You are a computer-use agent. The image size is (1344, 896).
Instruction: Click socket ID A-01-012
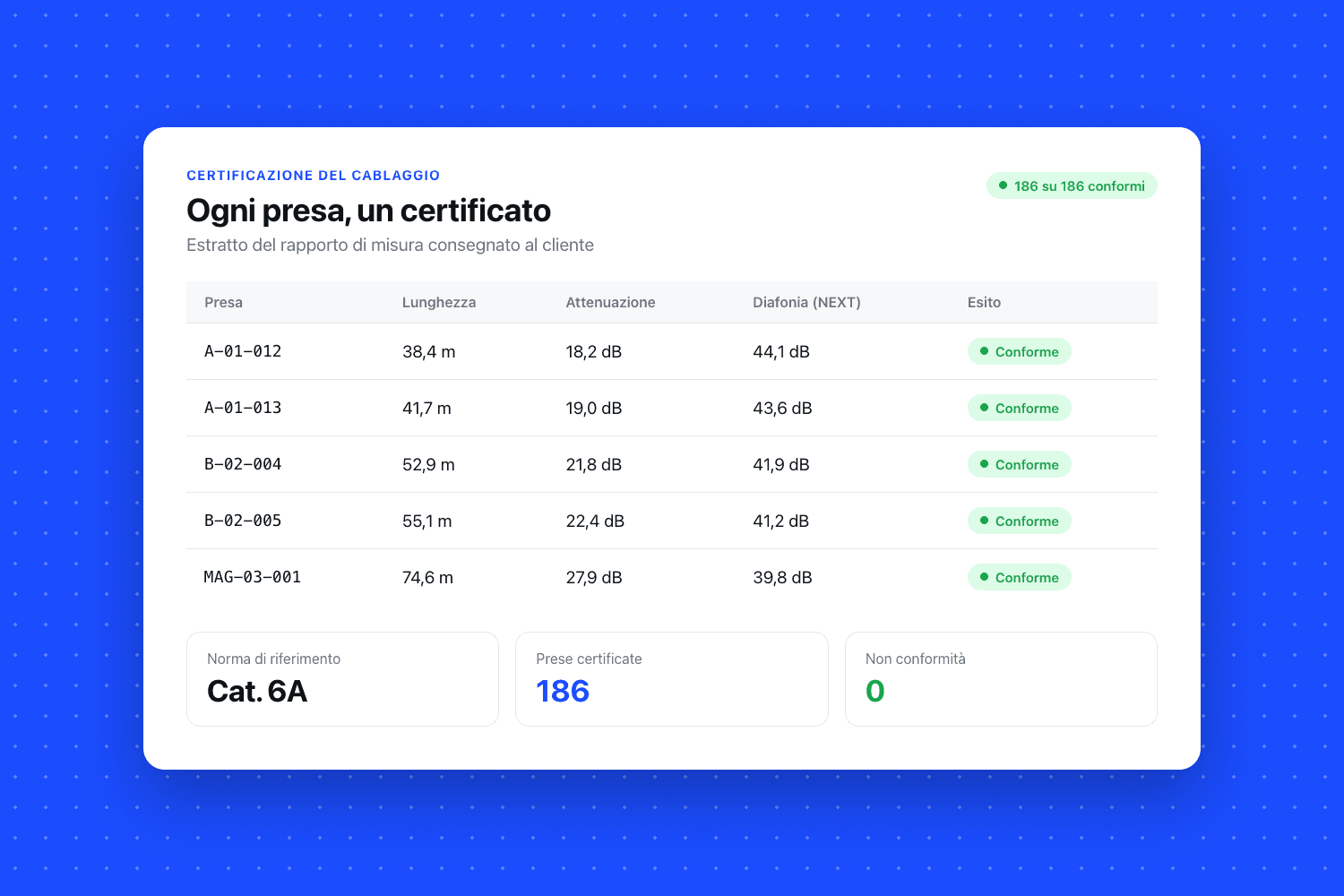[243, 351]
